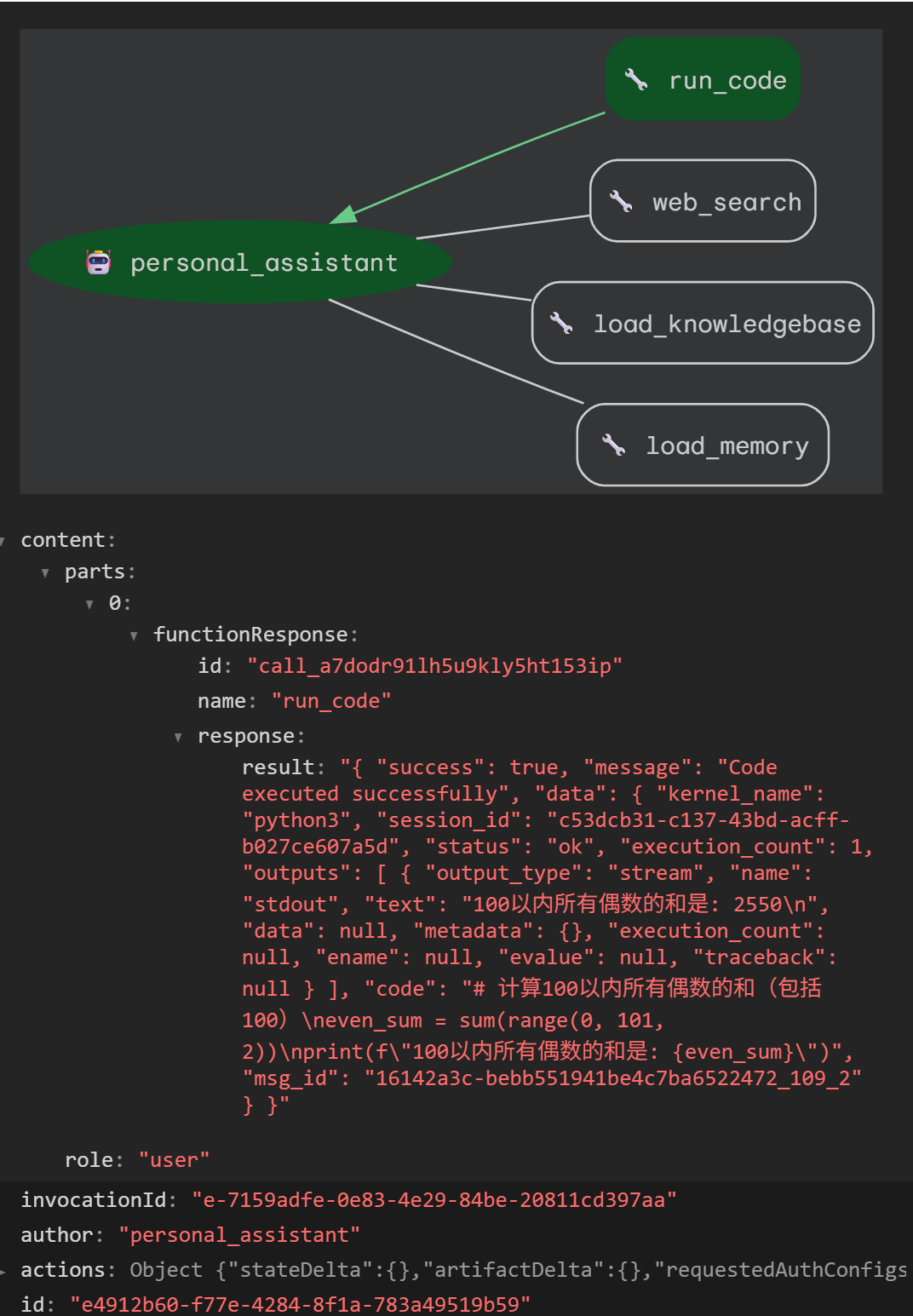Collapse the content tree section
Screen dimensions: 913x1316
point(3,541)
